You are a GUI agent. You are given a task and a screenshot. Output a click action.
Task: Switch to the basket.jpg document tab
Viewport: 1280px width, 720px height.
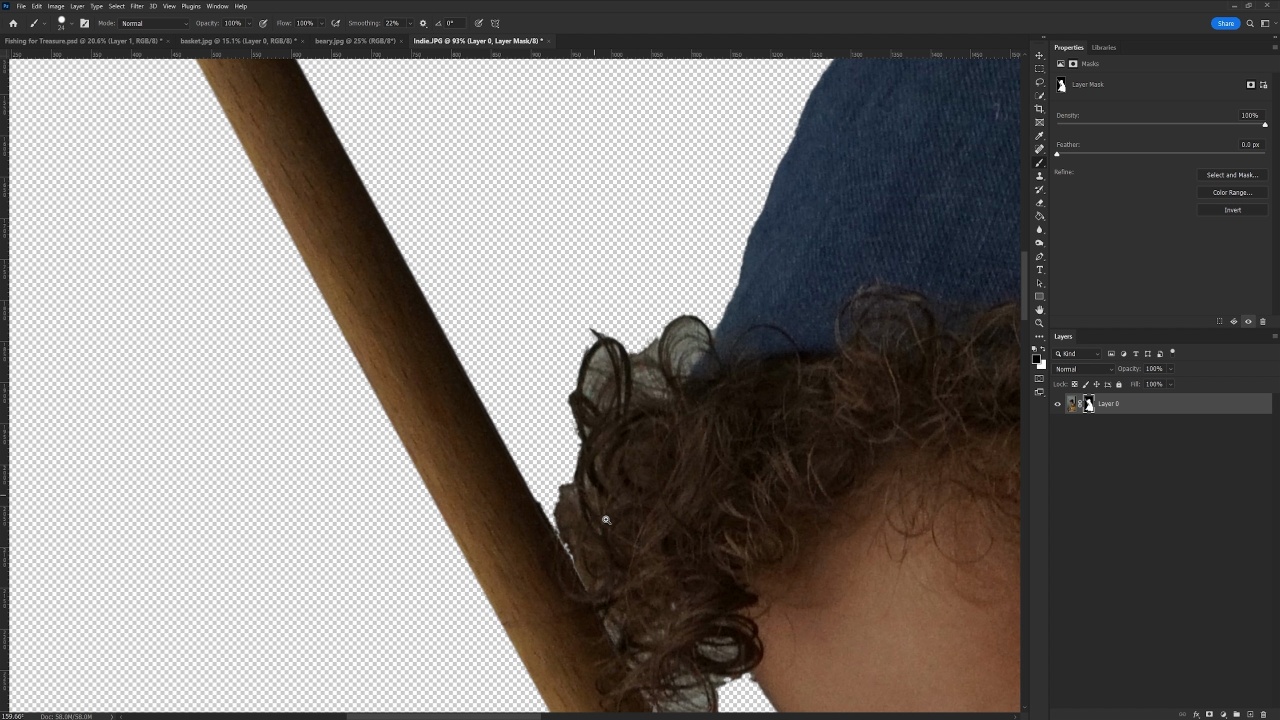point(238,41)
